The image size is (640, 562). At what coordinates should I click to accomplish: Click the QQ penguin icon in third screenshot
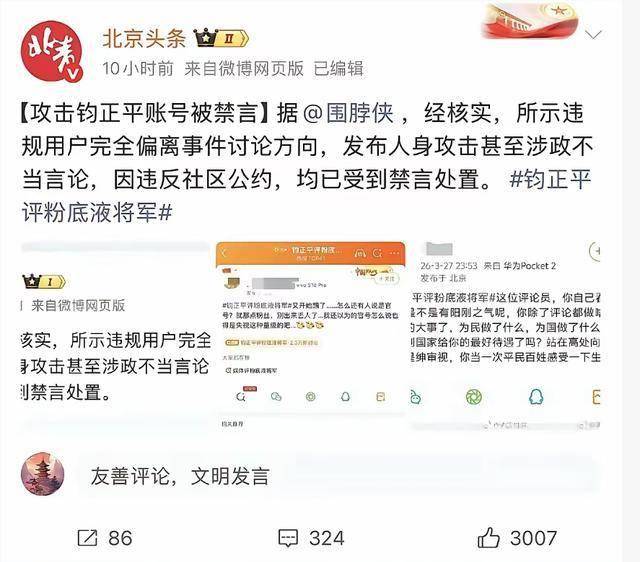click(536, 396)
